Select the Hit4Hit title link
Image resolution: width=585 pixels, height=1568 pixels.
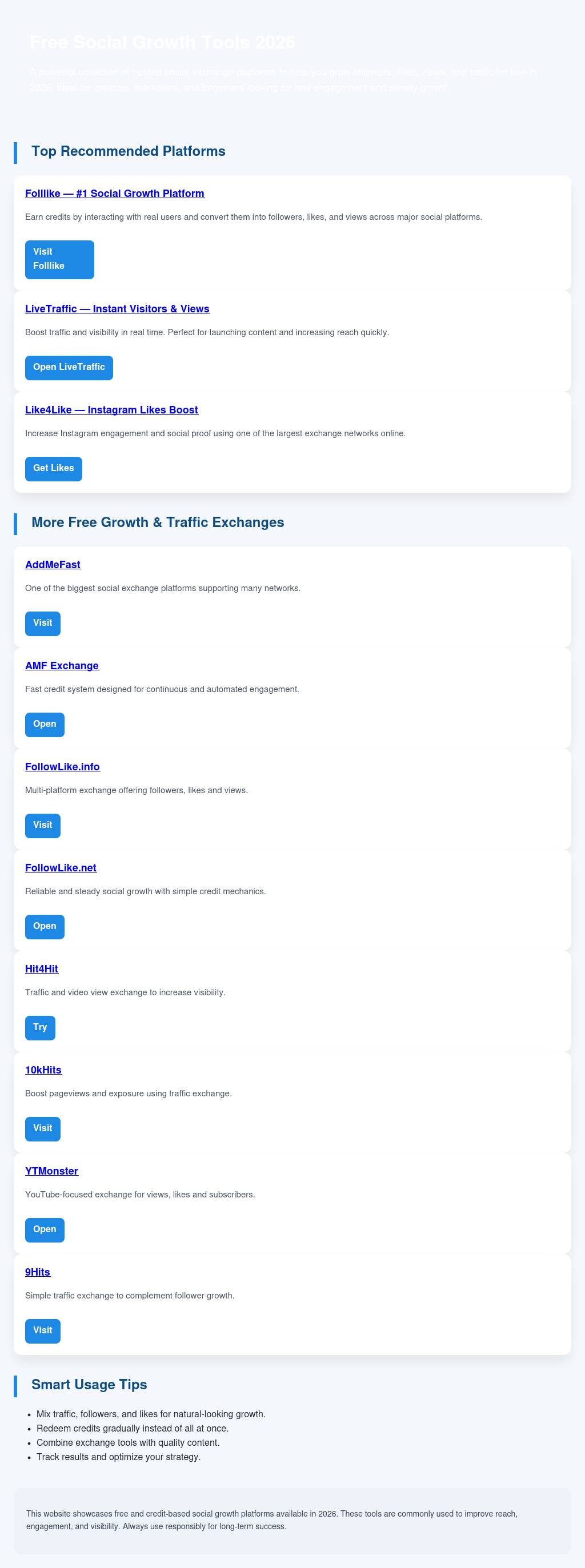(x=41, y=969)
